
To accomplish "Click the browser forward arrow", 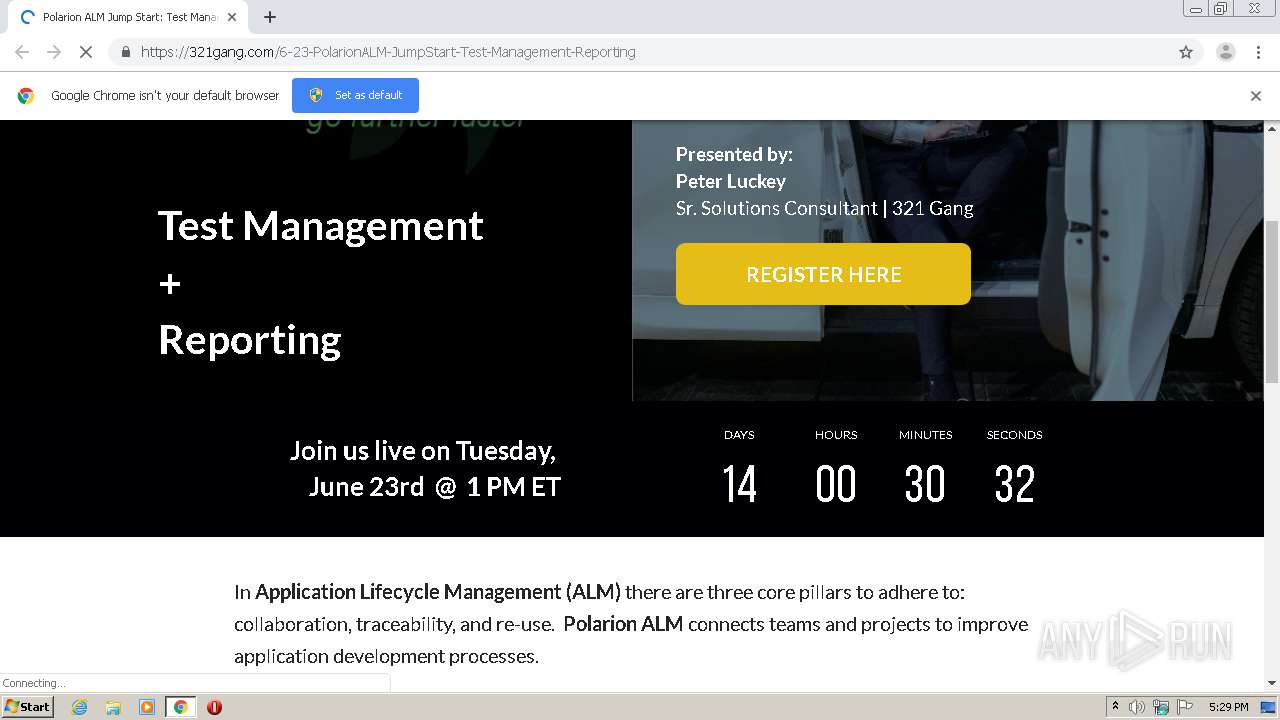I will [x=54, y=52].
